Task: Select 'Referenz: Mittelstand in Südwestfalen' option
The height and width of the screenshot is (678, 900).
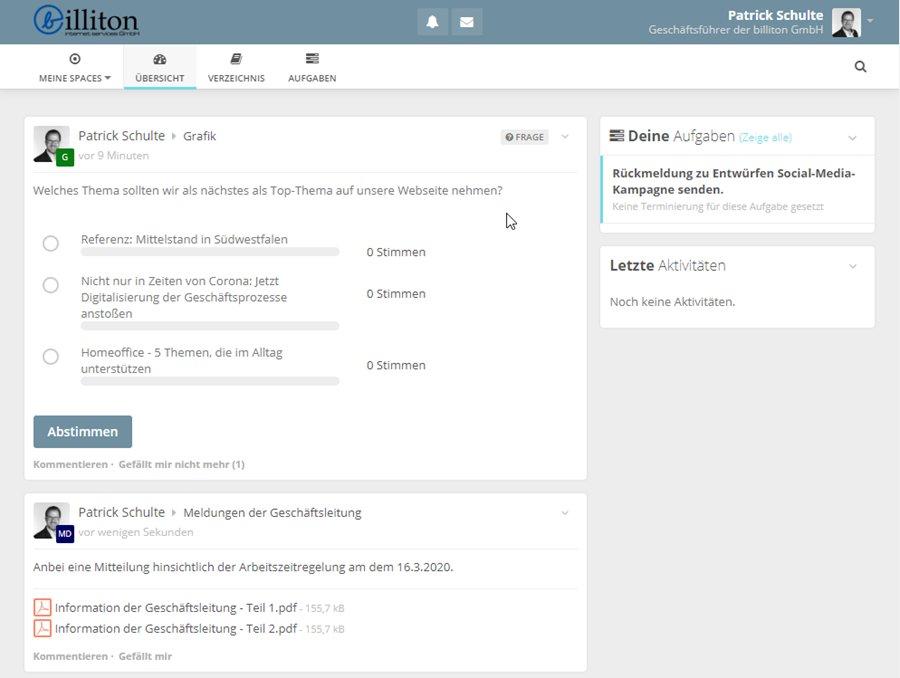Action: (51, 243)
